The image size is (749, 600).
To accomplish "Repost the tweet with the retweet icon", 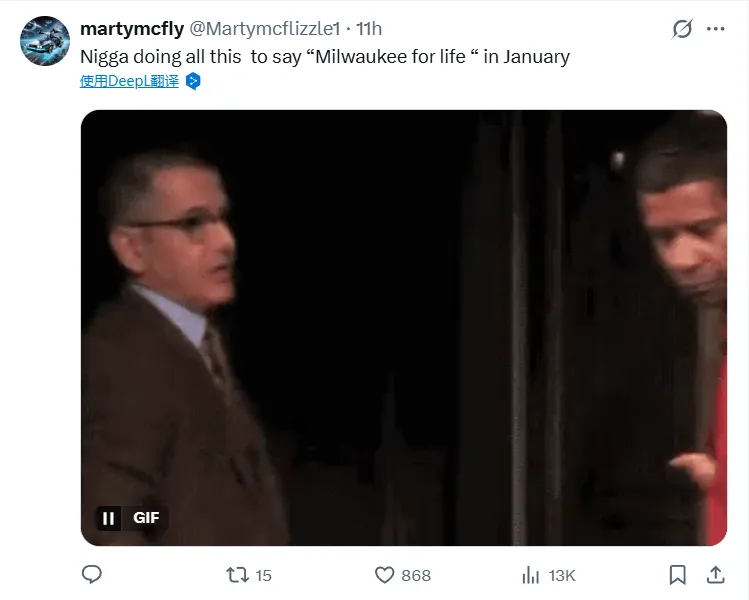I will tap(237, 575).
